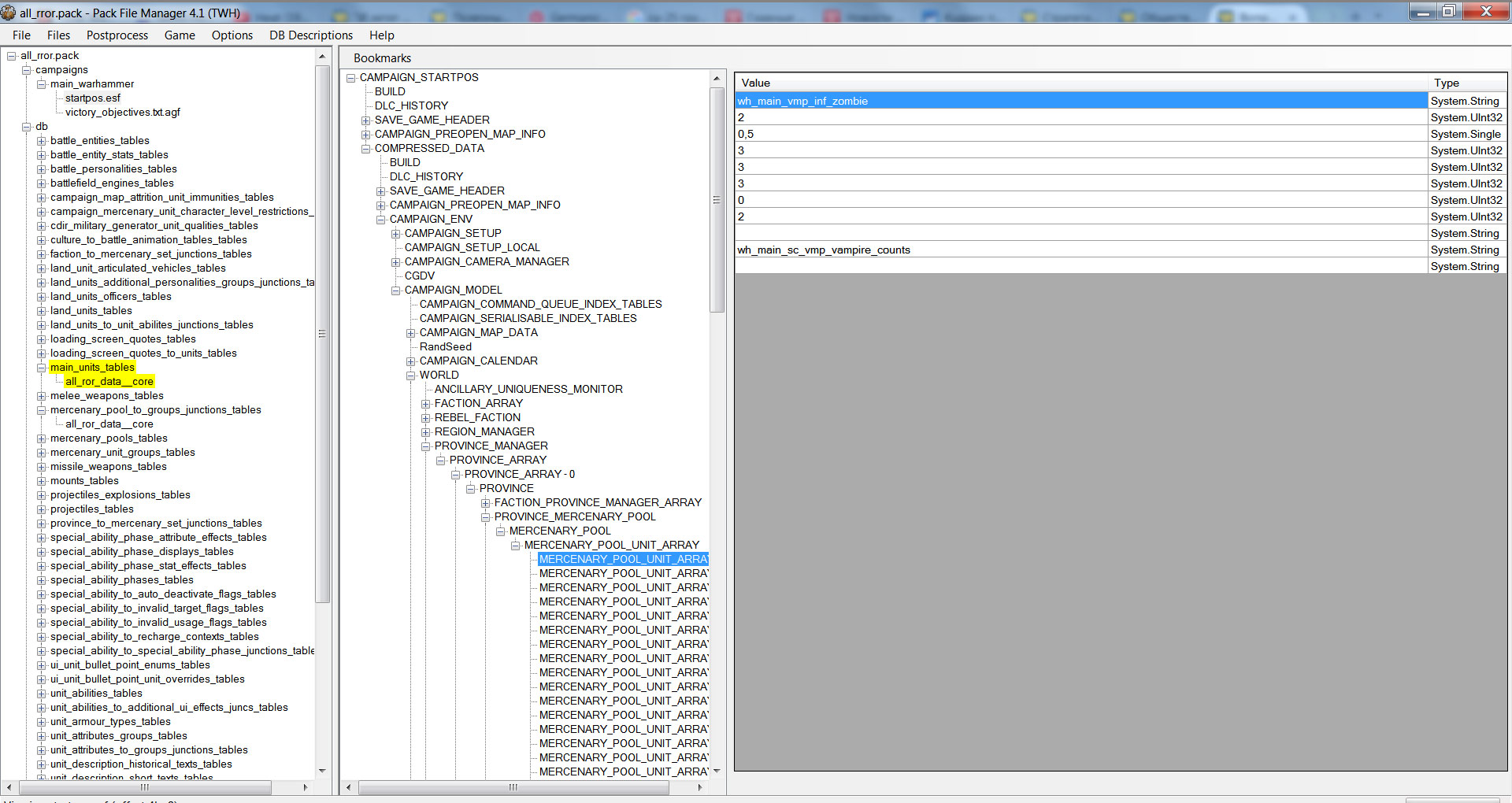Click the Value column header
1512x803 pixels.
pos(1081,83)
